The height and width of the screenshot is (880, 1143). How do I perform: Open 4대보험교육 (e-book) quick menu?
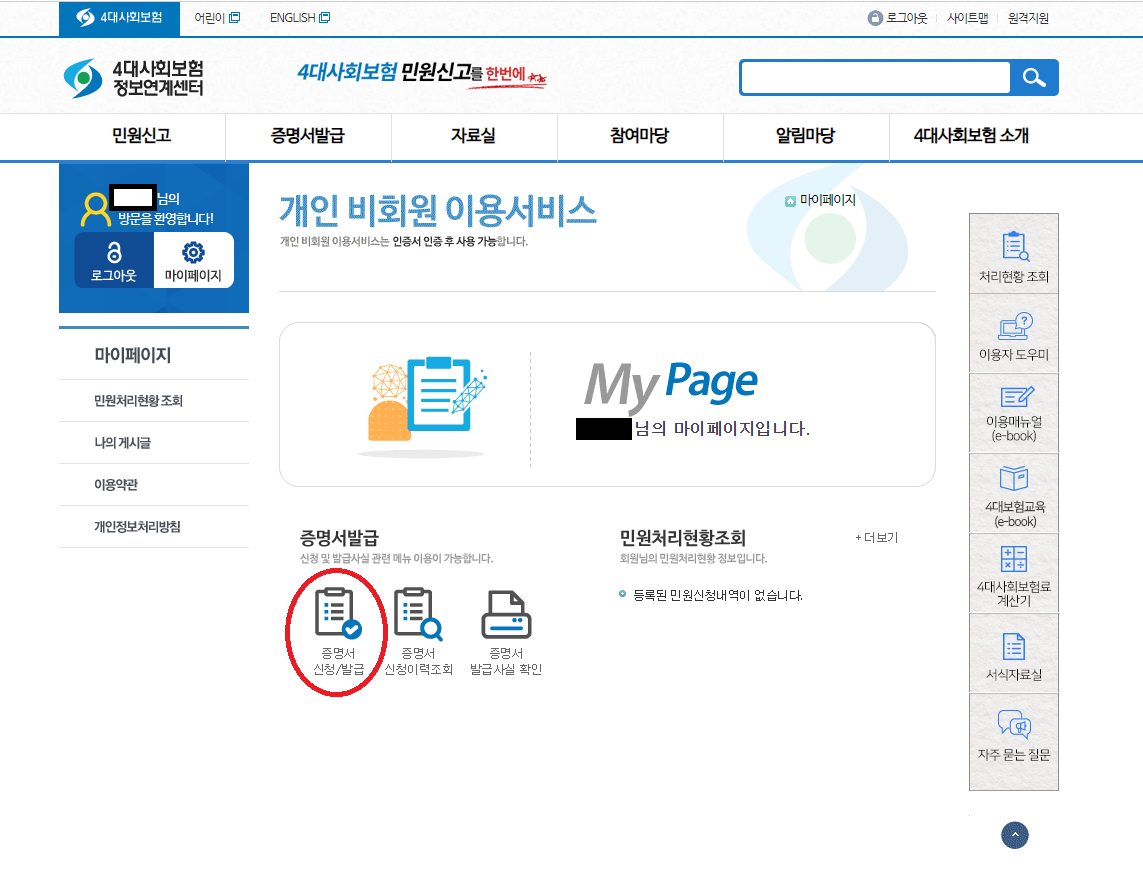point(1013,494)
